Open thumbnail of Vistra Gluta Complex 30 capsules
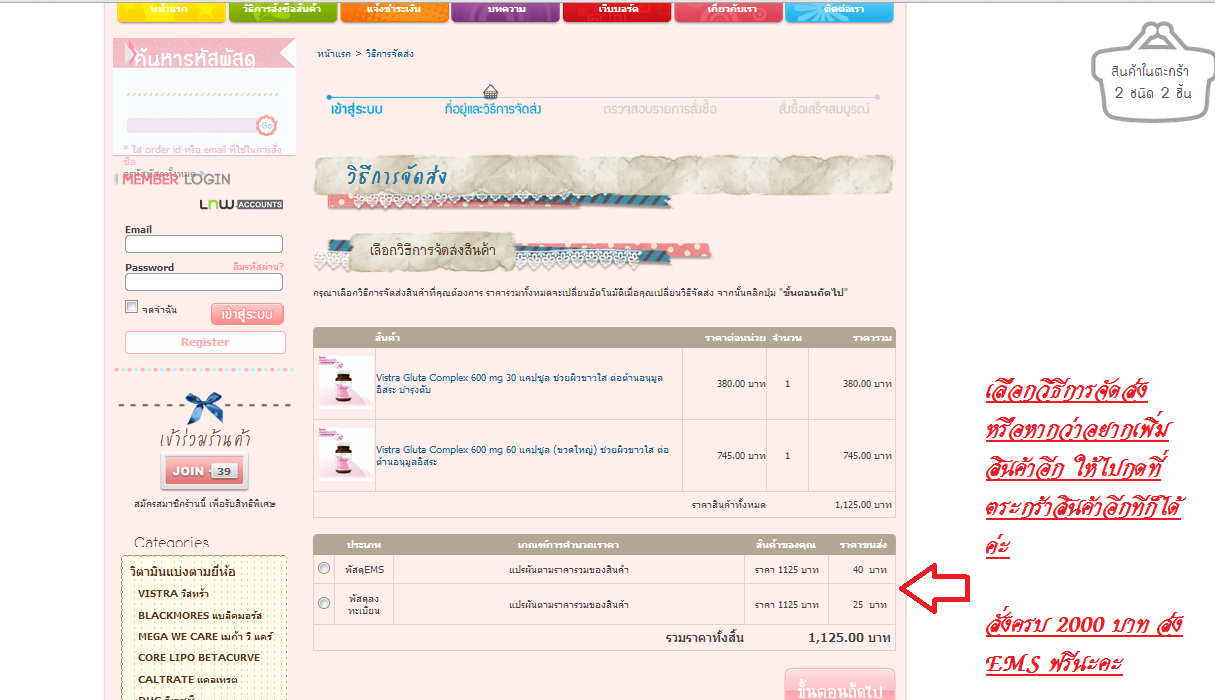 coord(345,382)
